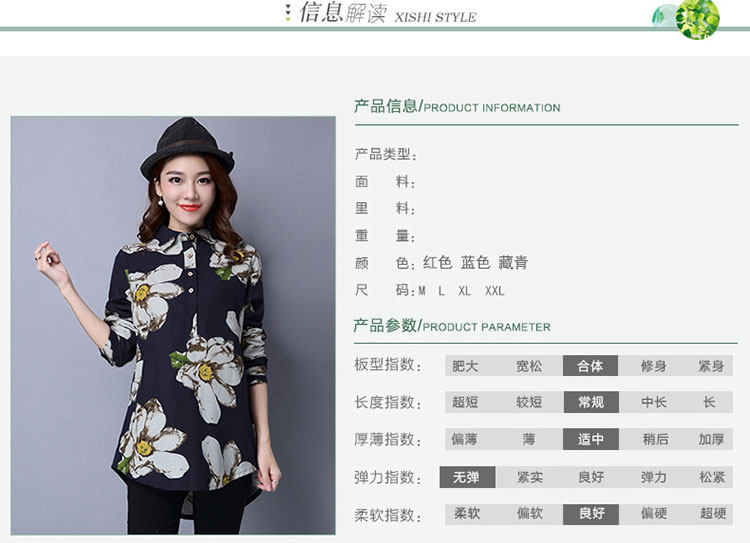750x543 pixels.
Task: Click the 信息解读 XISHI STYLE title
Action: click(x=388, y=13)
